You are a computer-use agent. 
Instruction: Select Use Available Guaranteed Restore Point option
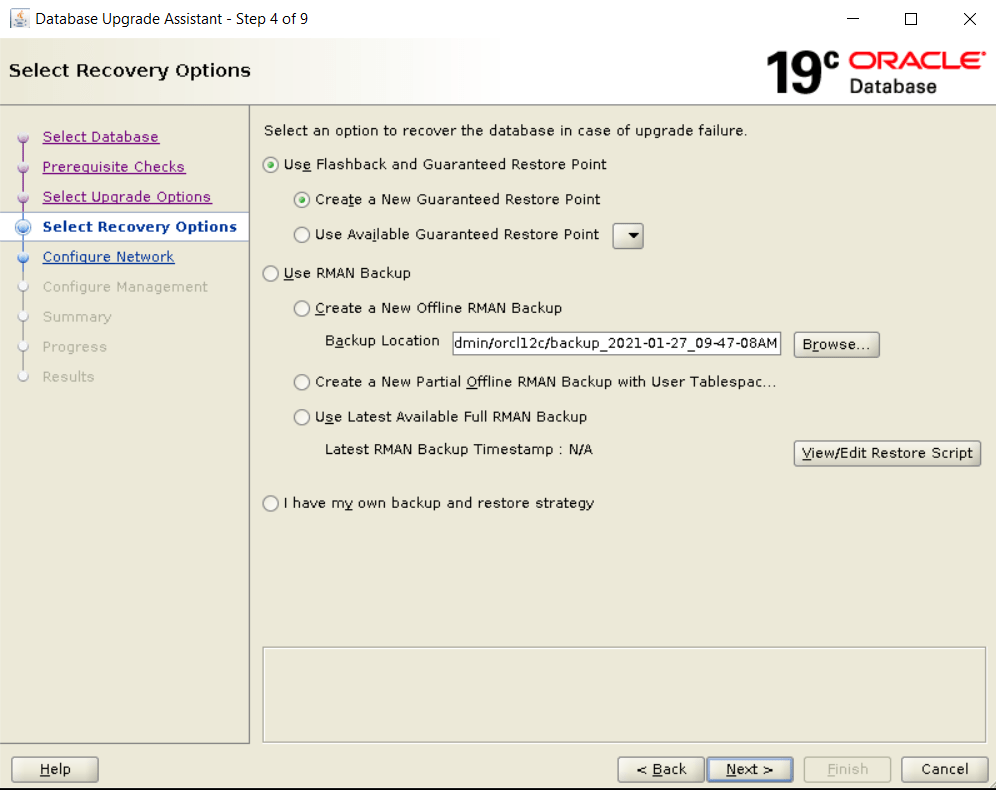click(302, 235)
